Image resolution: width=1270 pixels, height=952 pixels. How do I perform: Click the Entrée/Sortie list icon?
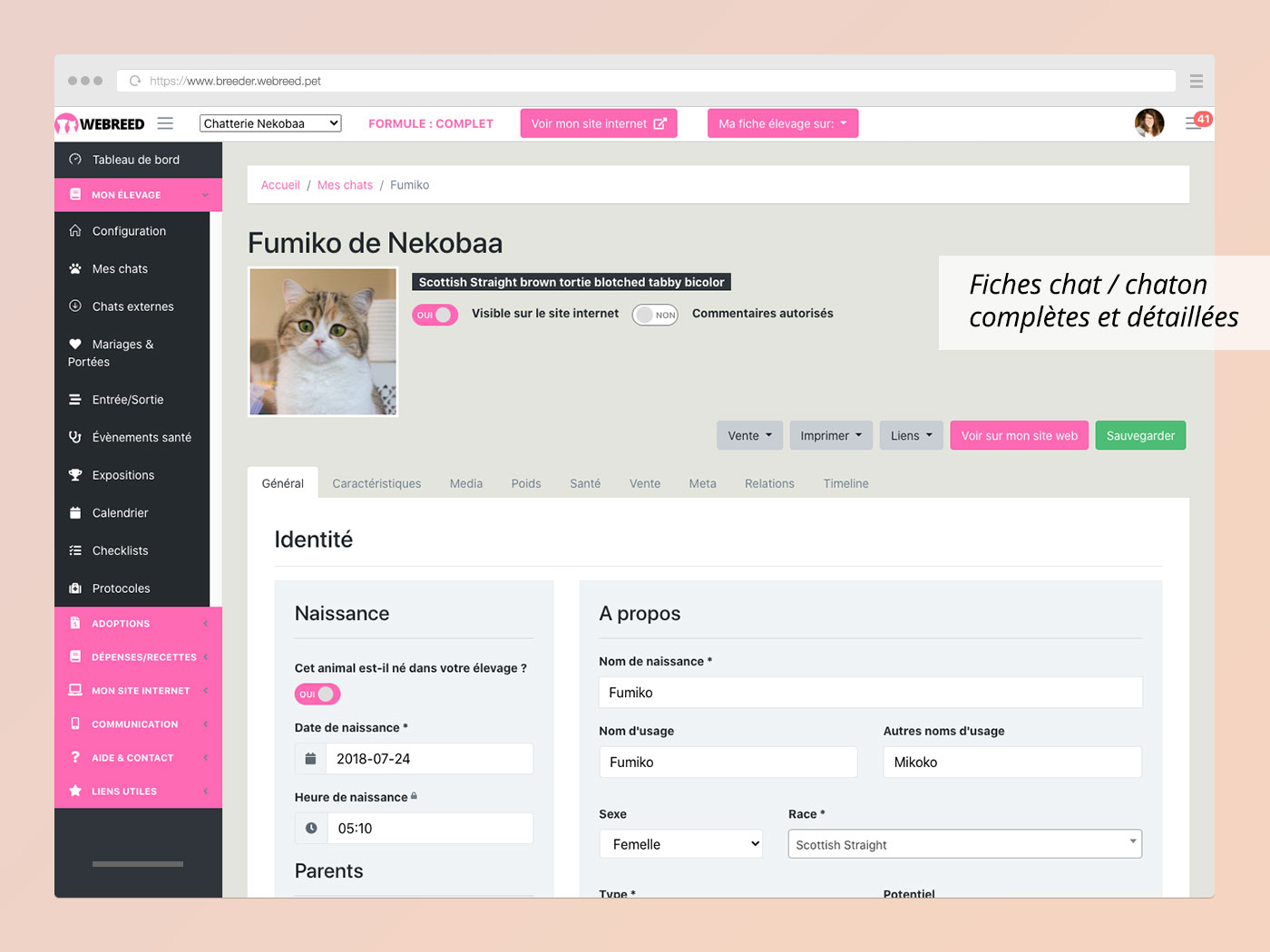[x=75, y=400]
